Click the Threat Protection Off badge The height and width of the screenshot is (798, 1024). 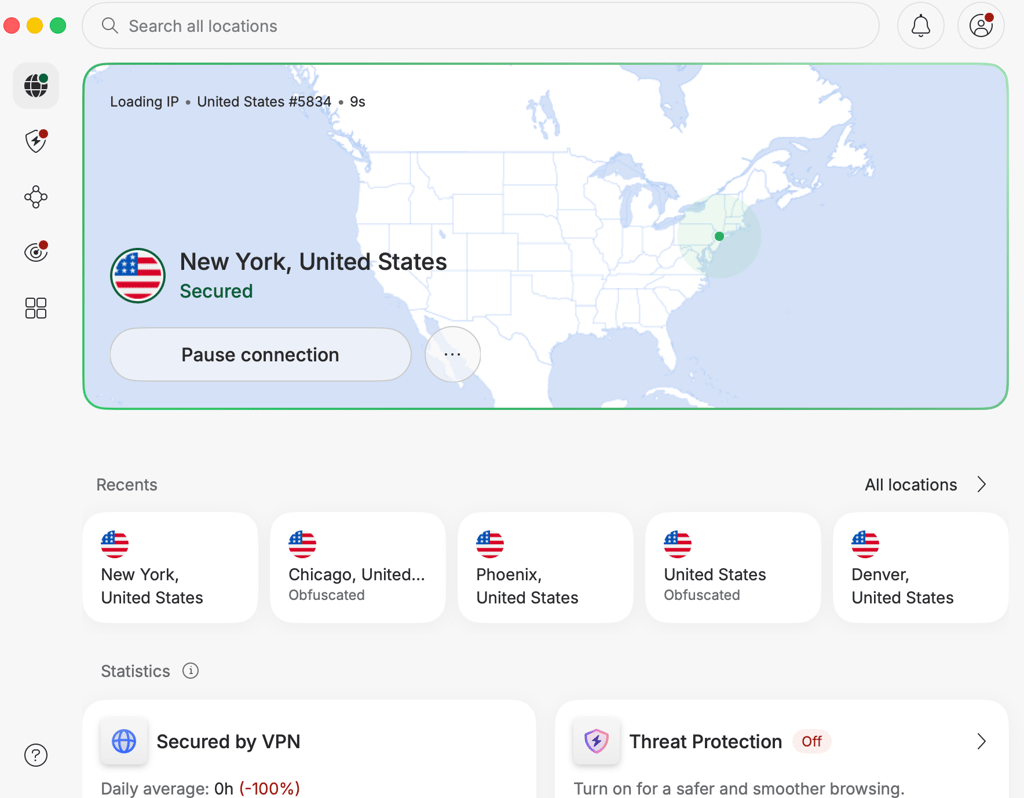coord(812,741)
